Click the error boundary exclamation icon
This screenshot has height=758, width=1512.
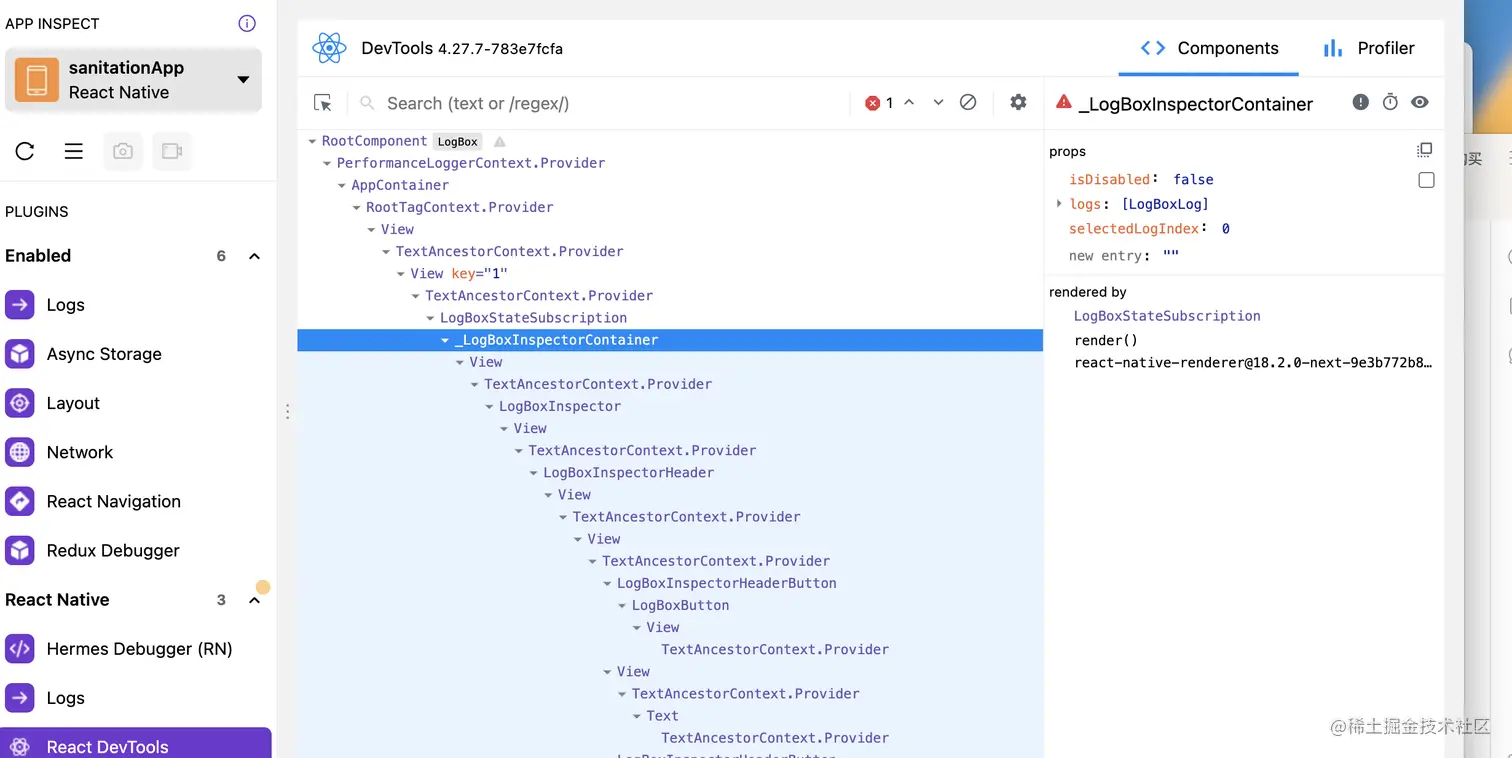coord(1361,102)
